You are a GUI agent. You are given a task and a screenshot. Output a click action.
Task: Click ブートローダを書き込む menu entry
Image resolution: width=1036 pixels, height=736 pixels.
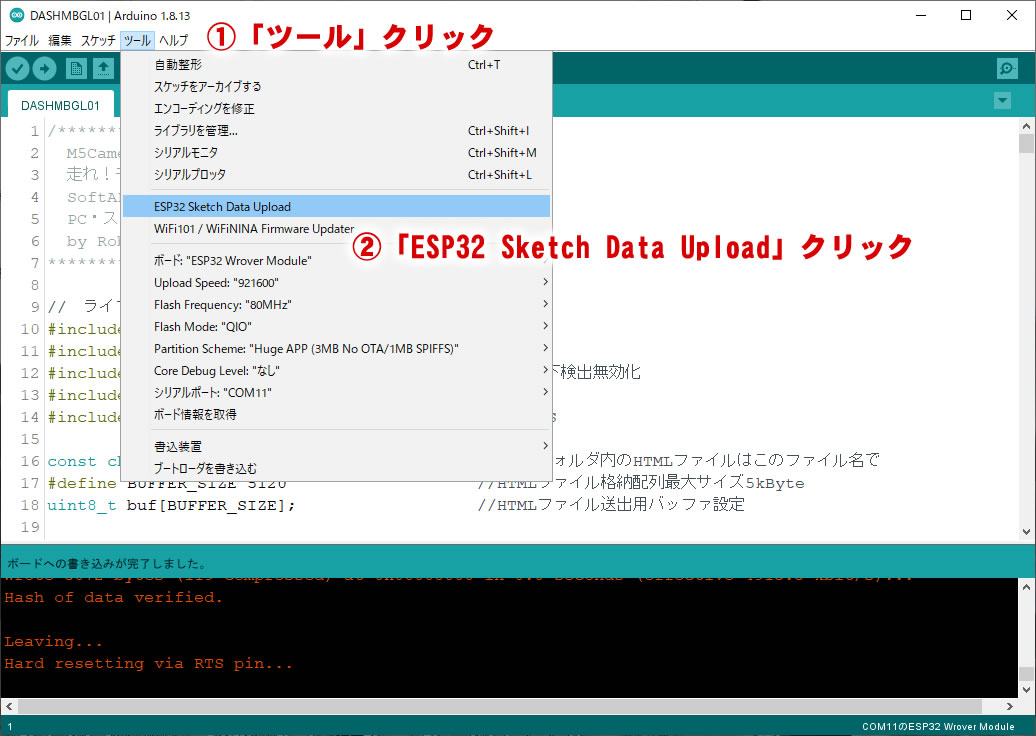coord(336,468)
